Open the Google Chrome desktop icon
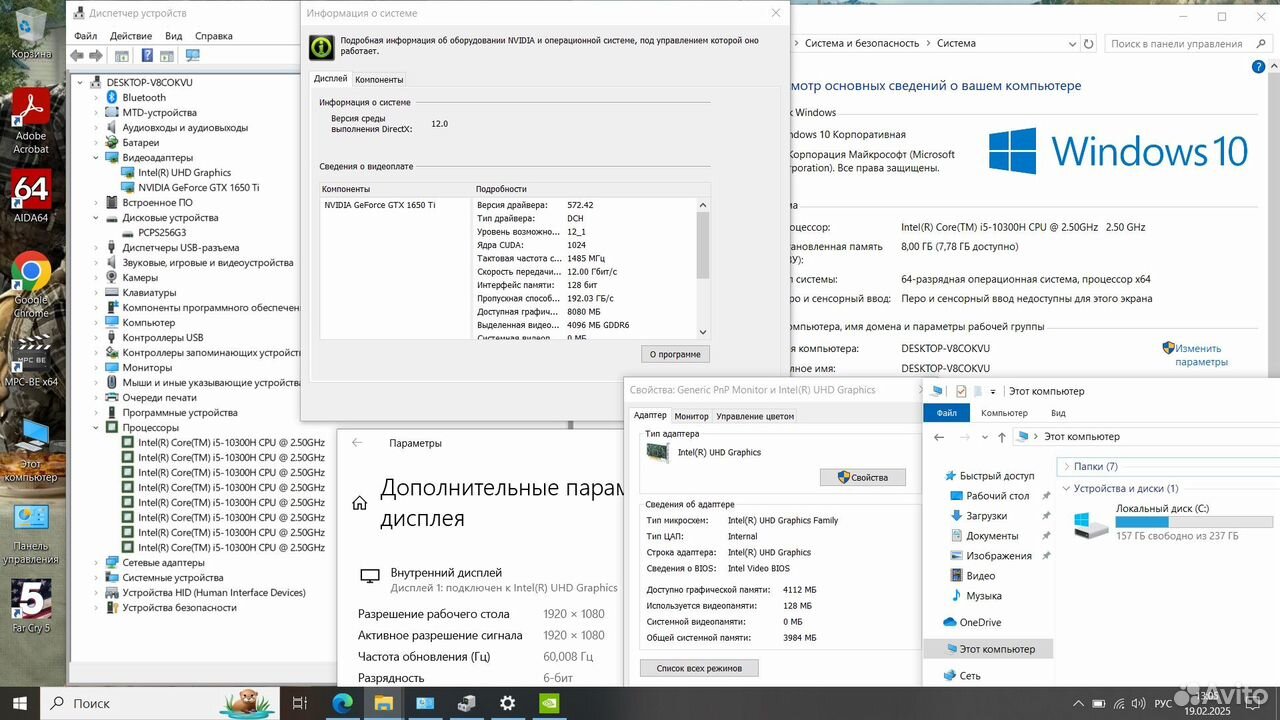Viewport: 1280px width, 720px height. tap(31, 285)
